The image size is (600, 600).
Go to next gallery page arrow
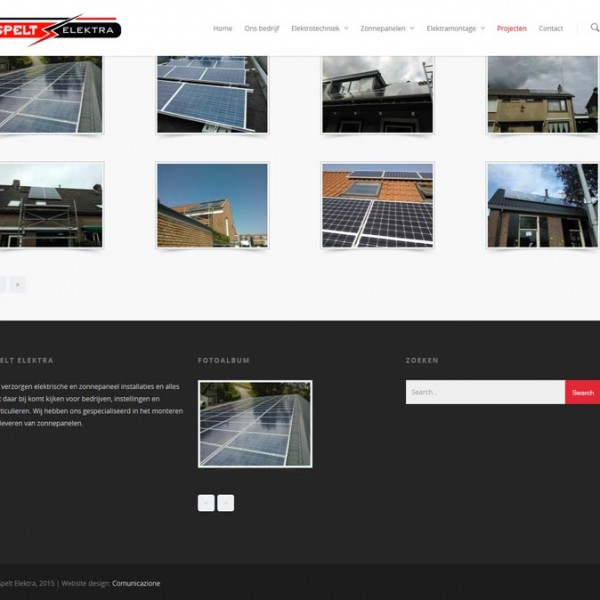pos(17,285)
